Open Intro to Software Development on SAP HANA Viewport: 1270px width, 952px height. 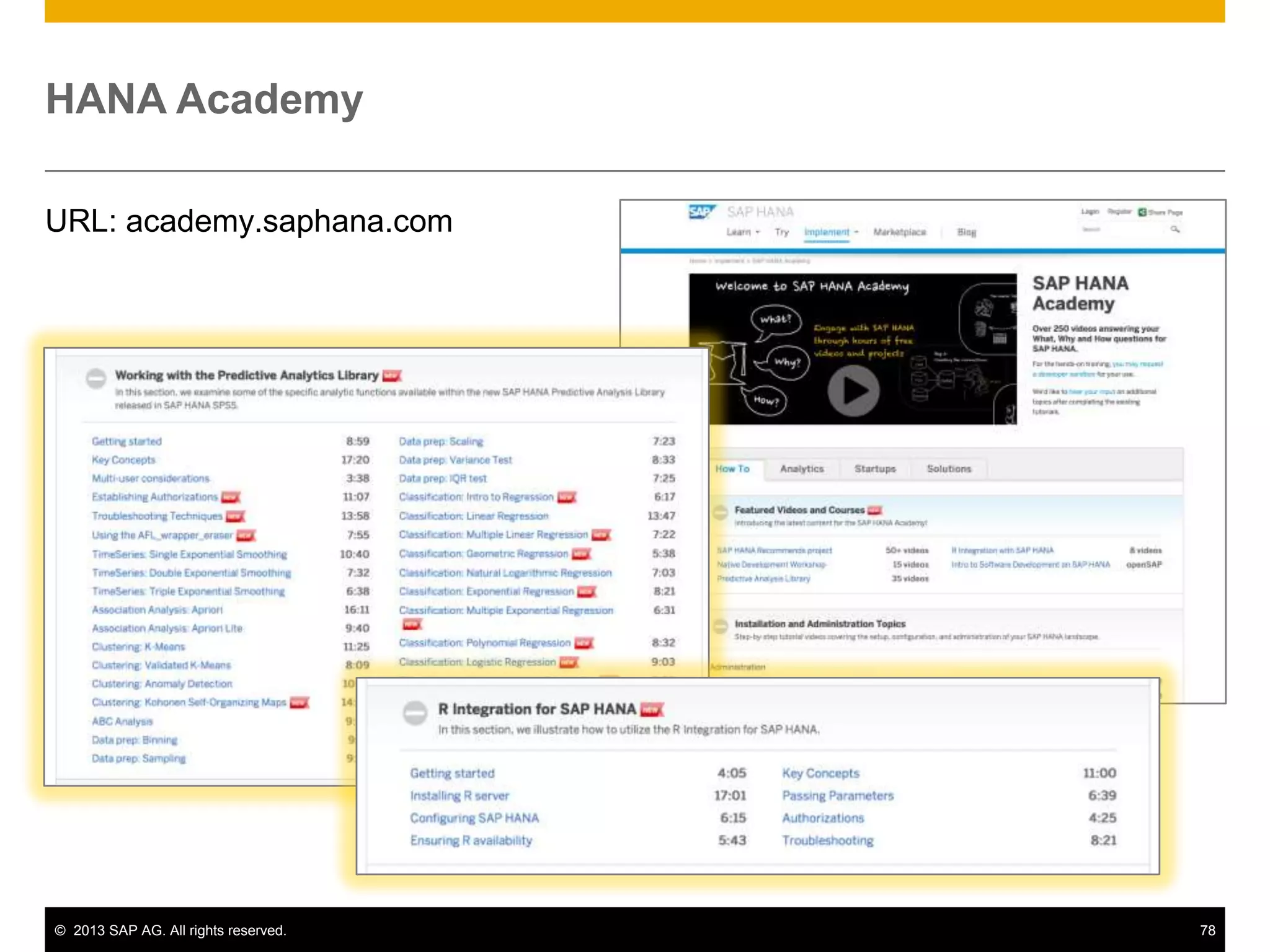1031,565
